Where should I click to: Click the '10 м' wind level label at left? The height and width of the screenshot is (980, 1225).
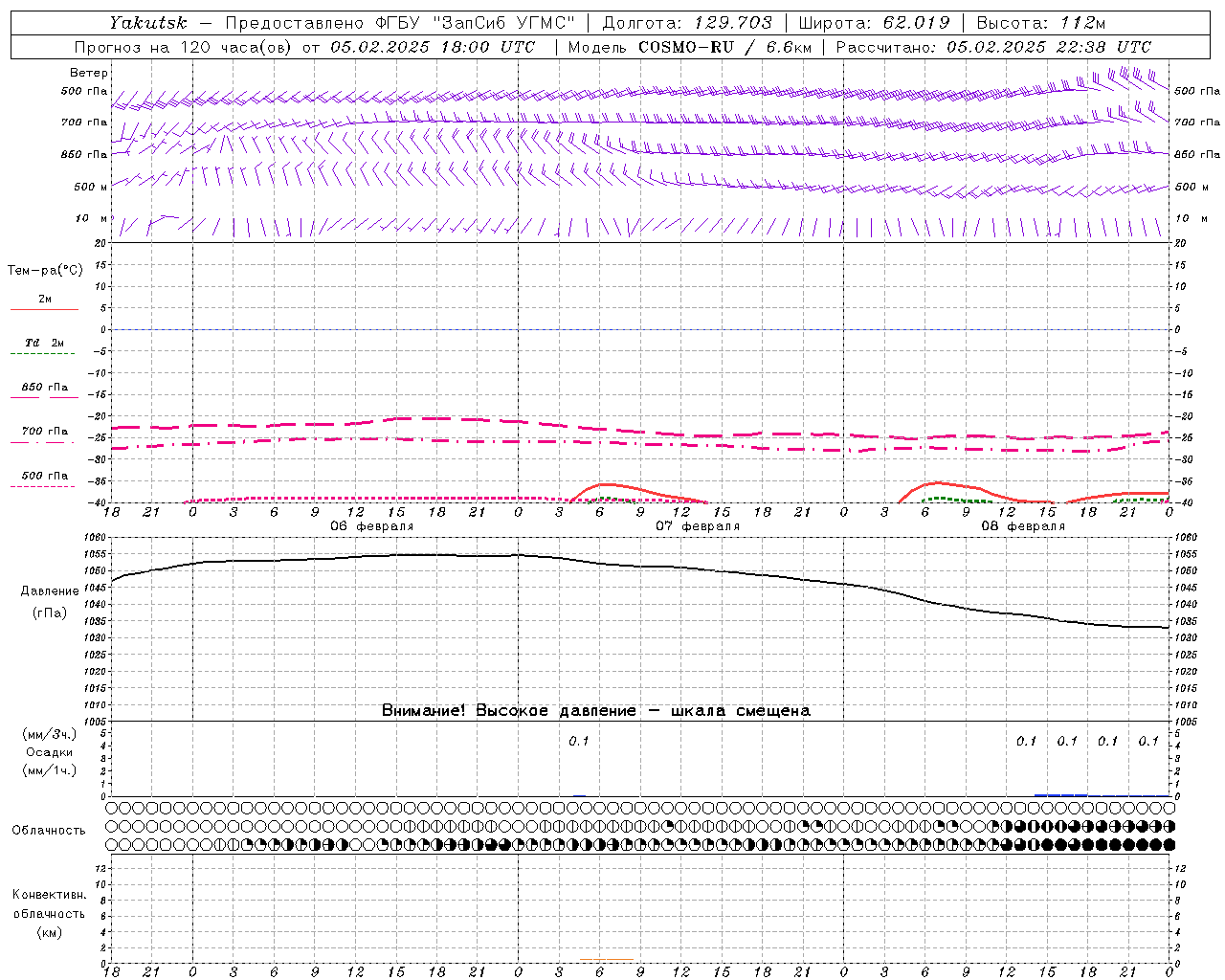92,218
